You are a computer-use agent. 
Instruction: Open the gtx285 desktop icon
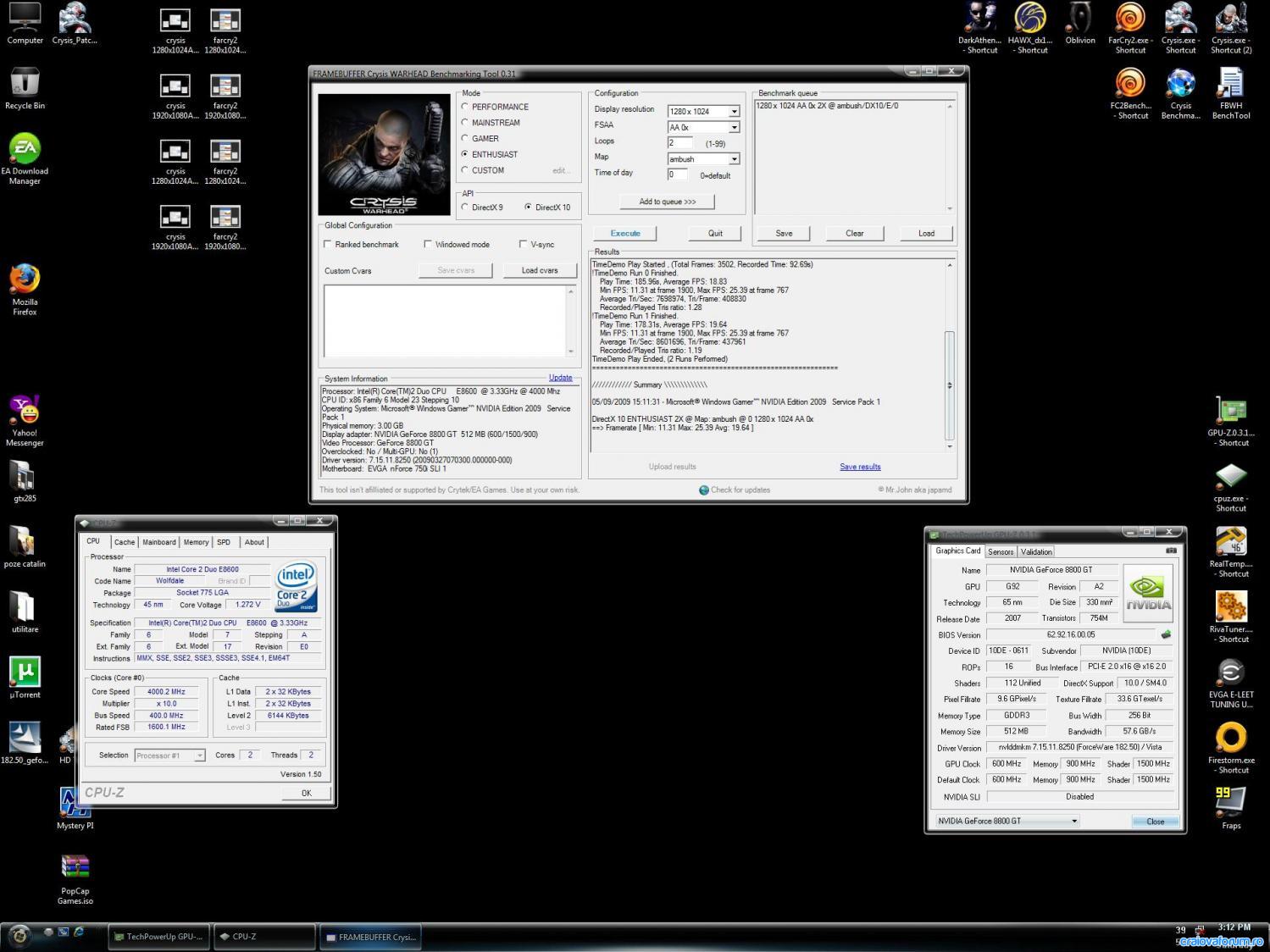[25, 481]
